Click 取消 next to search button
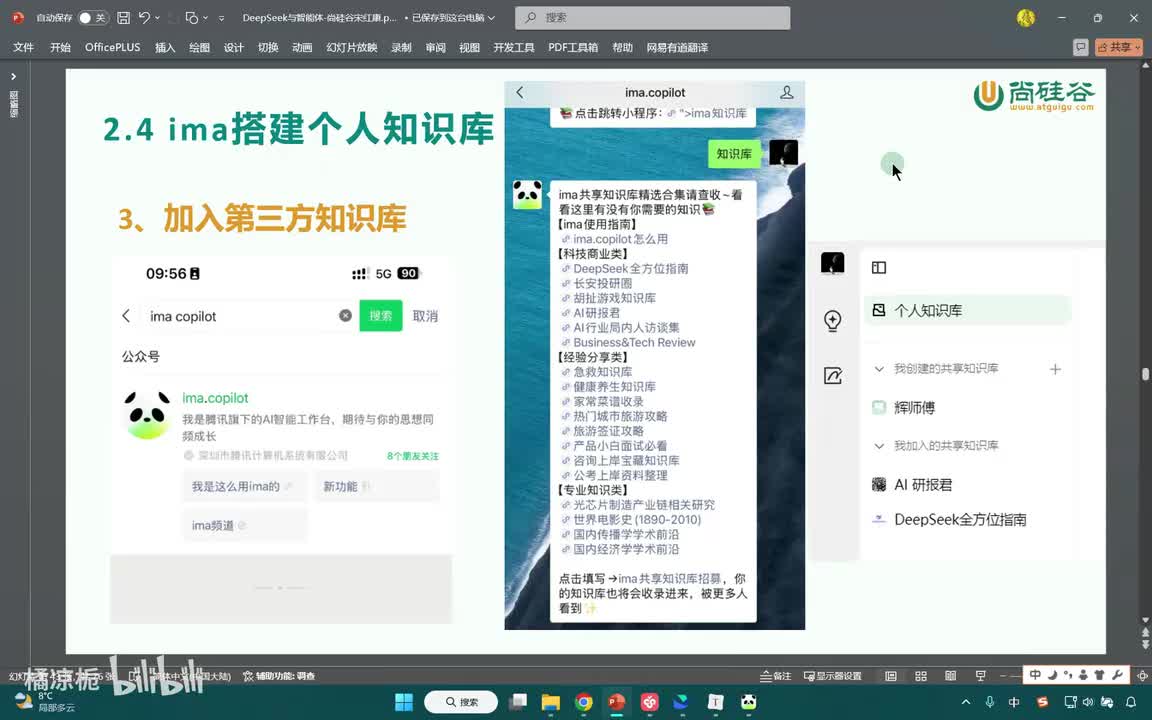Image resolution: width=1152 pixels, height=720 pixels. tap(425, 316)
